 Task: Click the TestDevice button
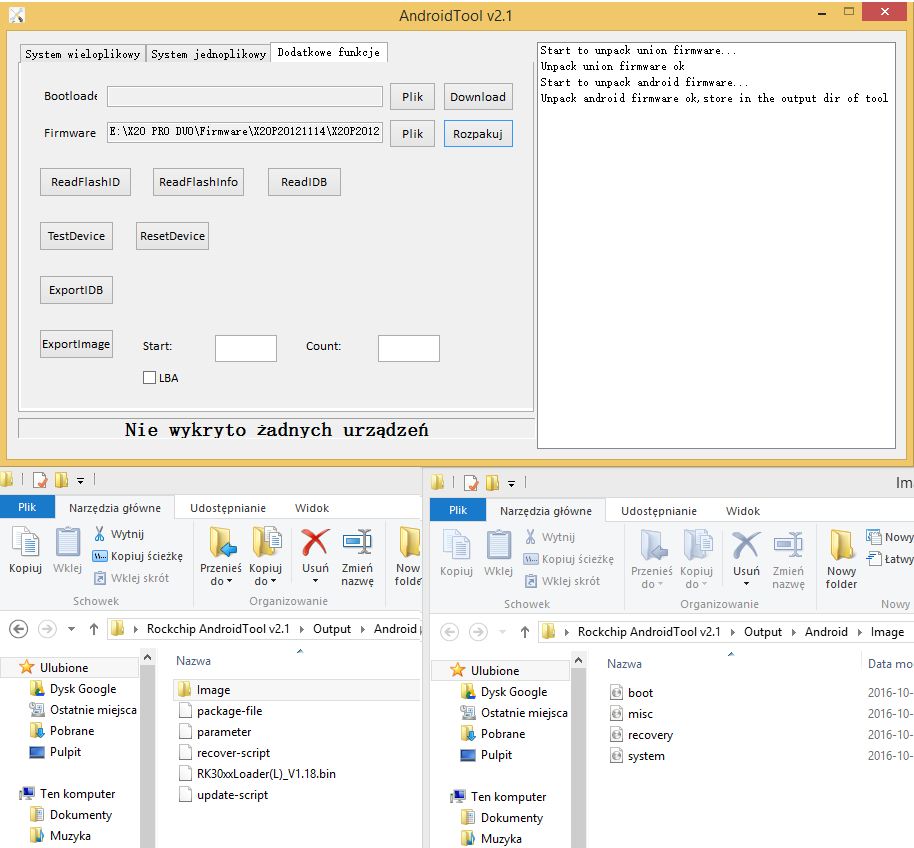(x=76, y=236)
